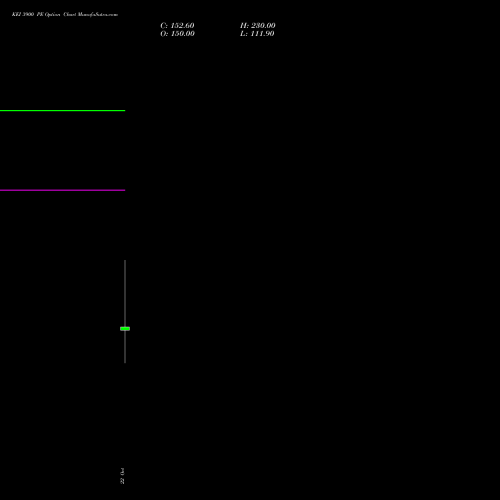This screenshot has height=500, width=500.
Task: Click the close value "C: 152.60"
Action: click(x=177, y=26)
